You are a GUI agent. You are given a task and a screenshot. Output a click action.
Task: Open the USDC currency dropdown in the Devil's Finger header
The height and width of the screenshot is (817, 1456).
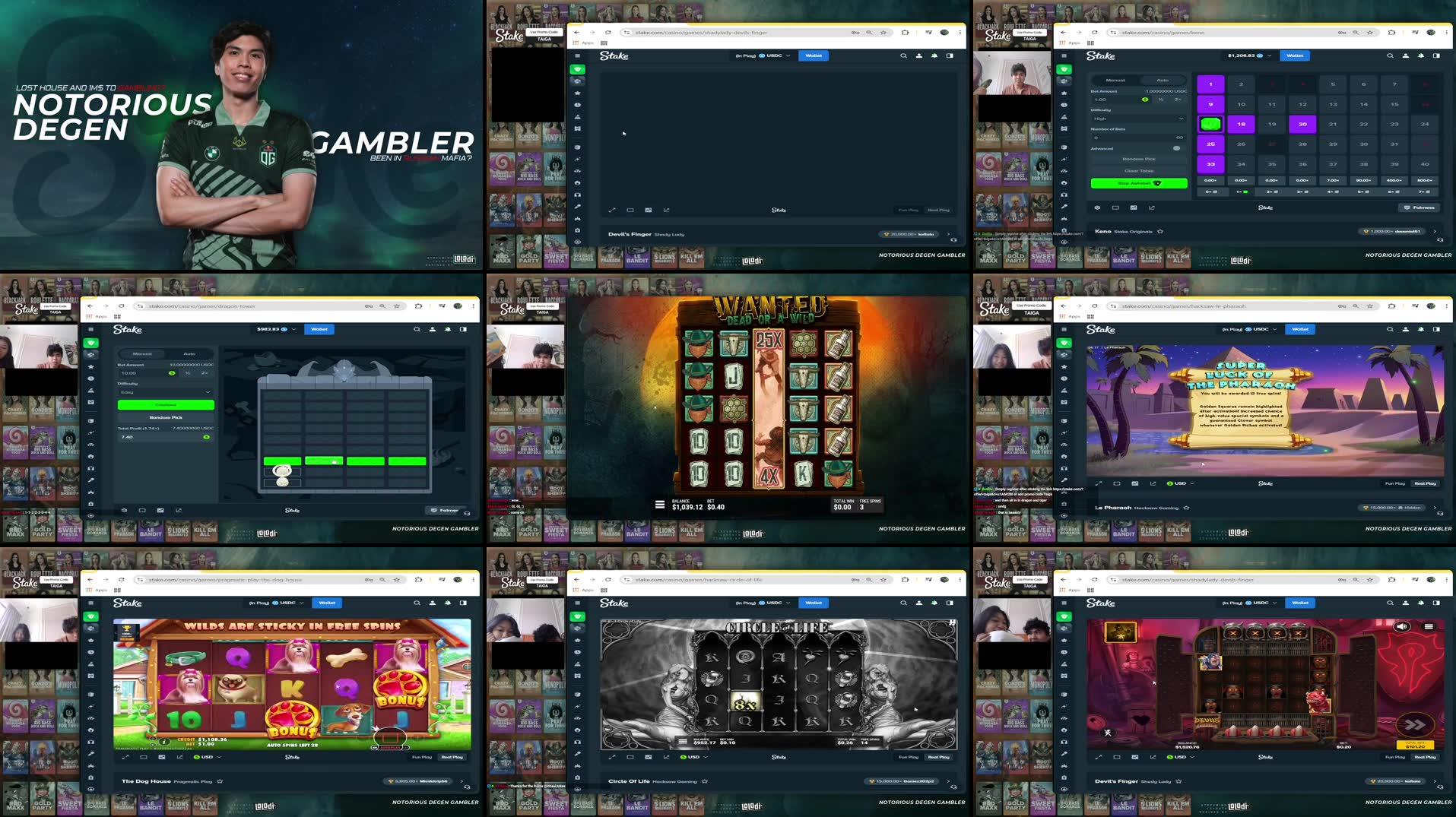pos(1264,603)
